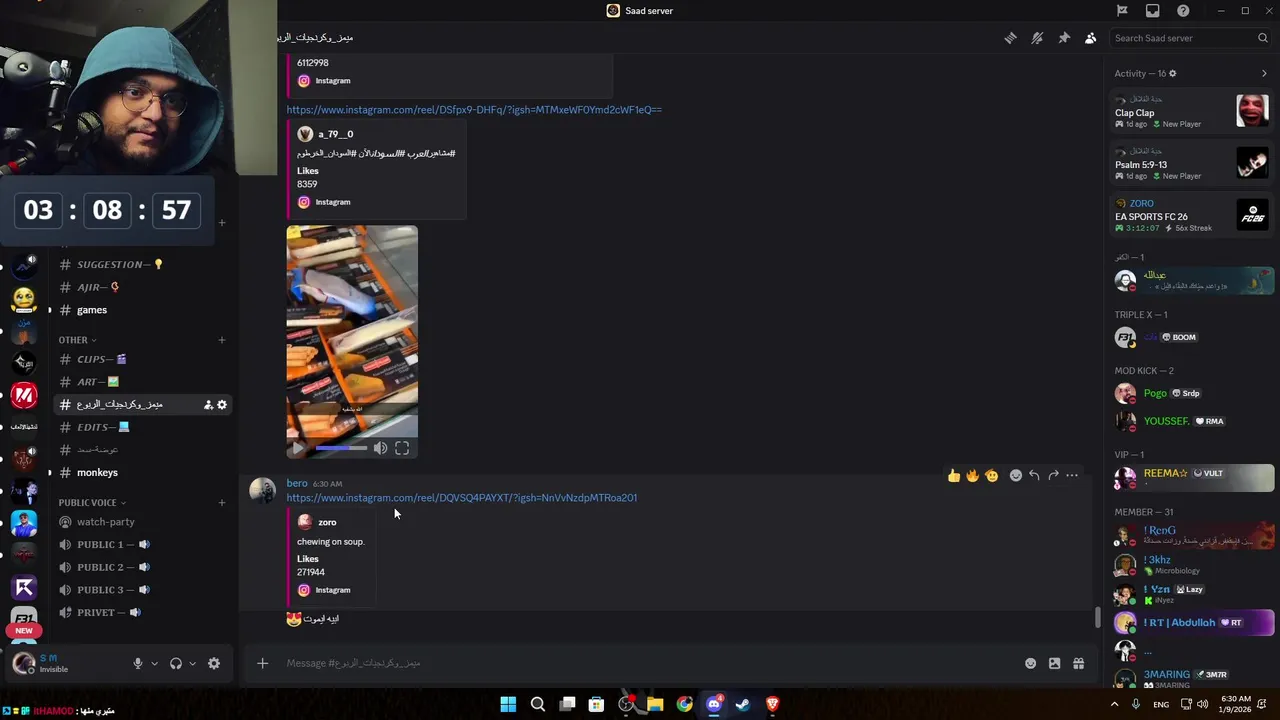
Task: Open the Threads icon in channel header
Action: tap(1010, 38)
